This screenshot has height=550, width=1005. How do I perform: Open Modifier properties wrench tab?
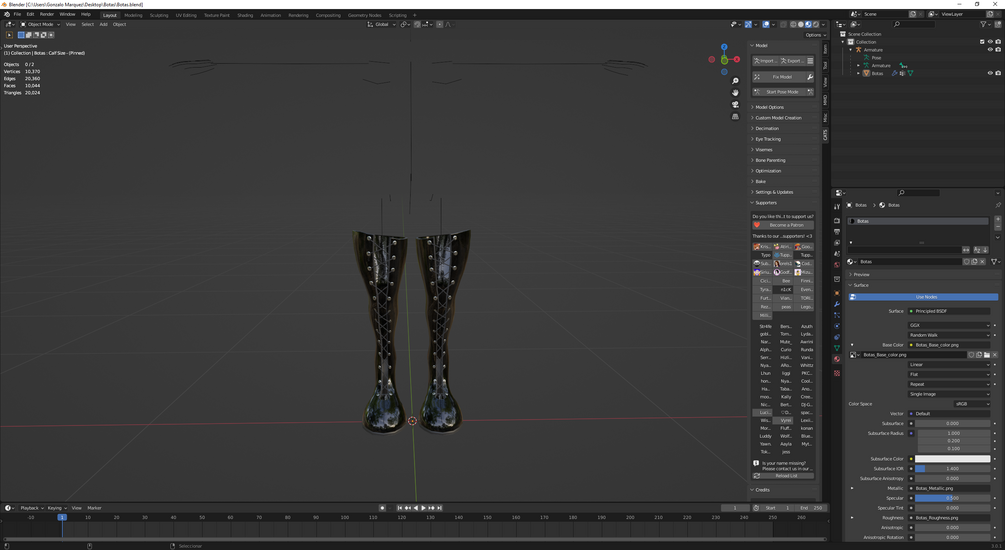pos(836,304)
